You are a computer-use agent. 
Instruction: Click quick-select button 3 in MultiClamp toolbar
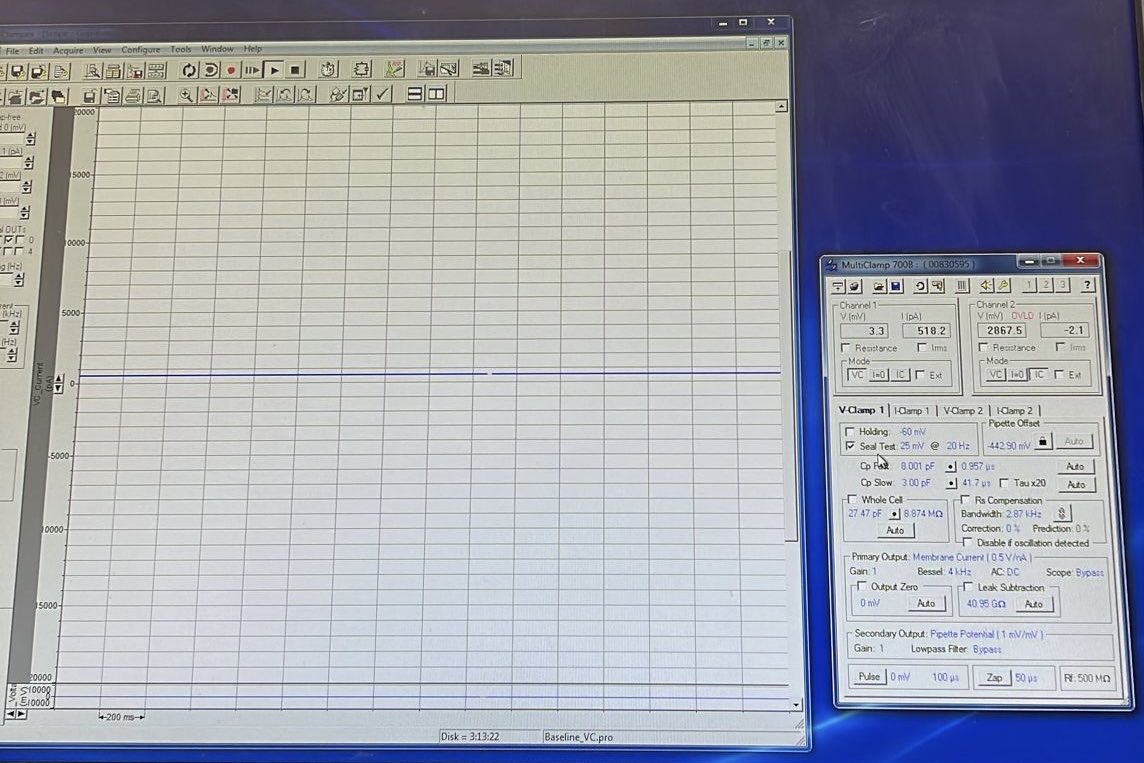pos(1062,284)
